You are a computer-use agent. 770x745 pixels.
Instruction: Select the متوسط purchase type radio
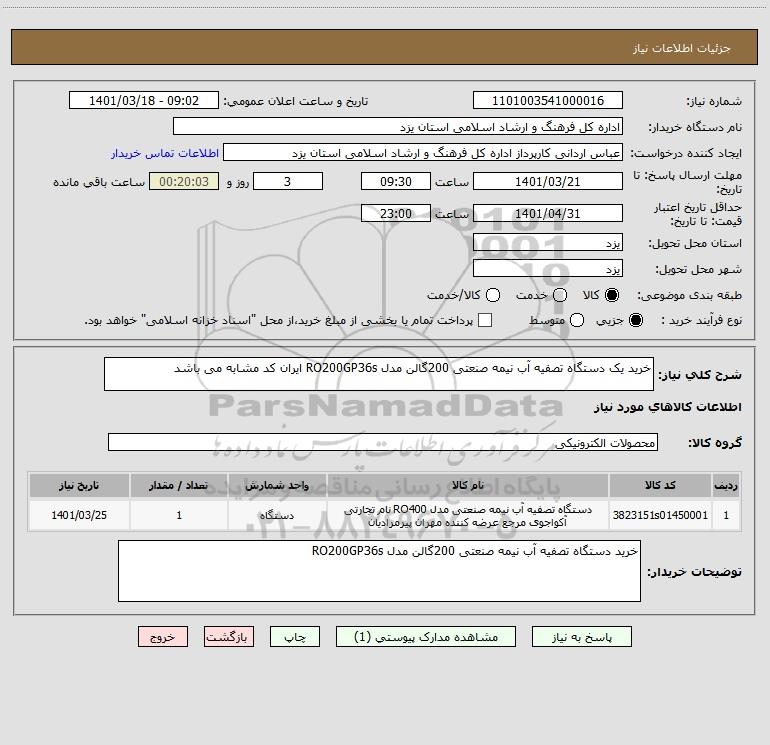tap(577, 320)
